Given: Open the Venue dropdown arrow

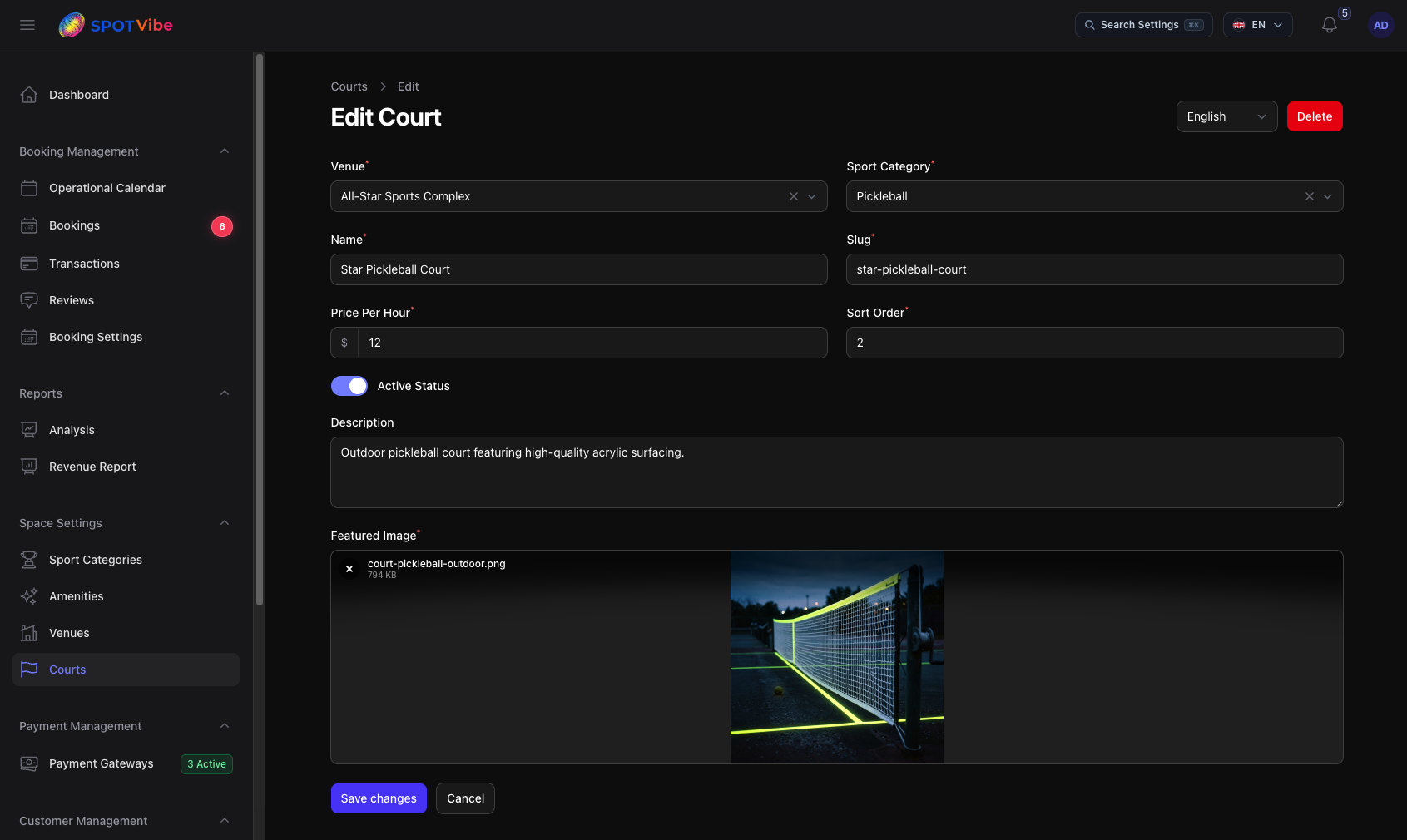Looking at the screenshot, I should point(812,196).
